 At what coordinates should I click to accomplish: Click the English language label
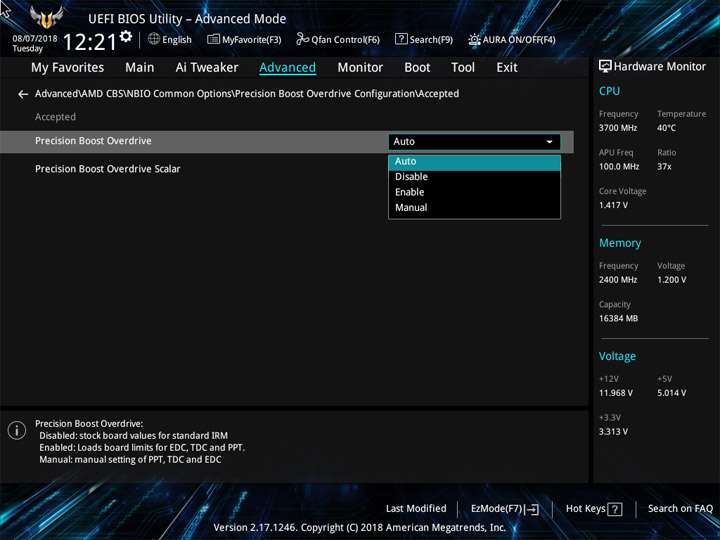[x=177, y=39]
